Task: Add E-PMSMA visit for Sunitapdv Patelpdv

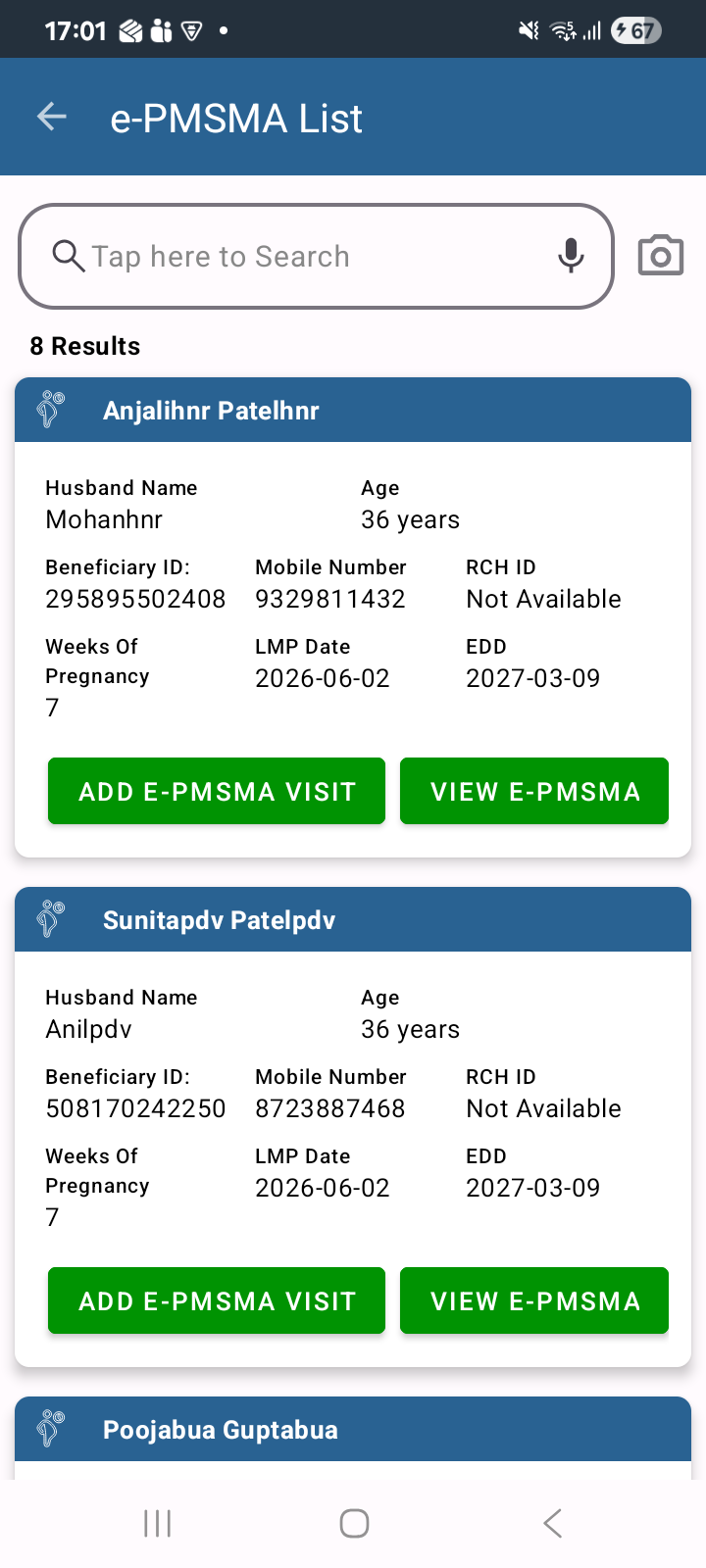Action: click(217, 1300)
